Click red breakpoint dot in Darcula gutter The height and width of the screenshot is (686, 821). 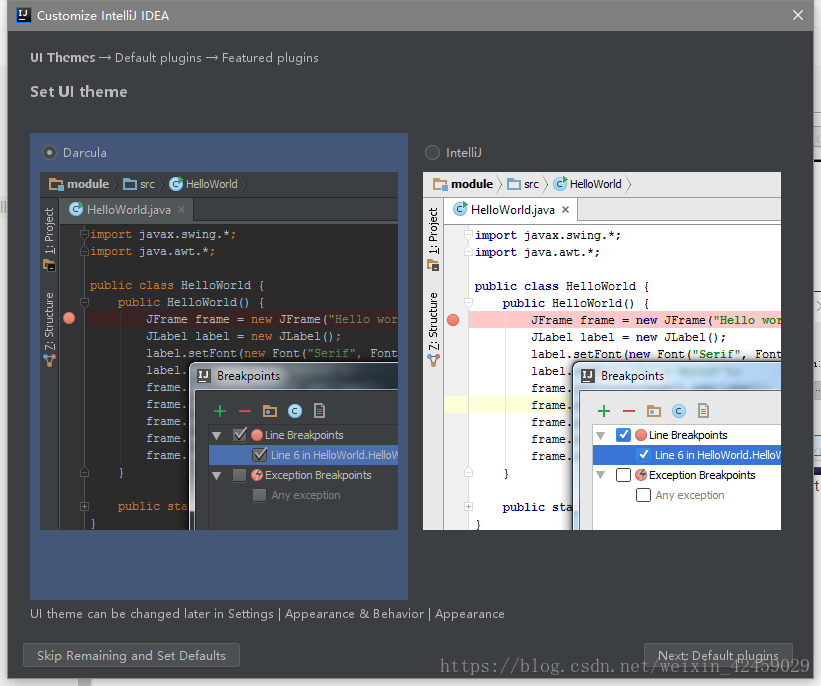69,318
